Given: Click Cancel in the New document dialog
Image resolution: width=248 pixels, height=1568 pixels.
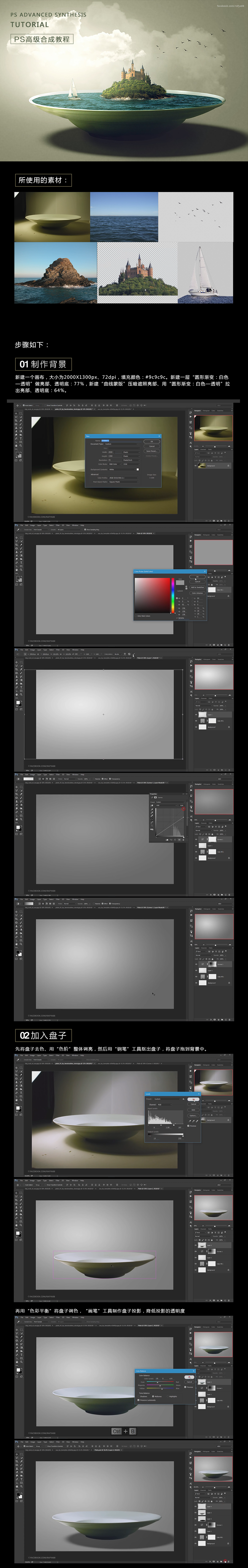Looking at the screenshot, I should 152,446.
